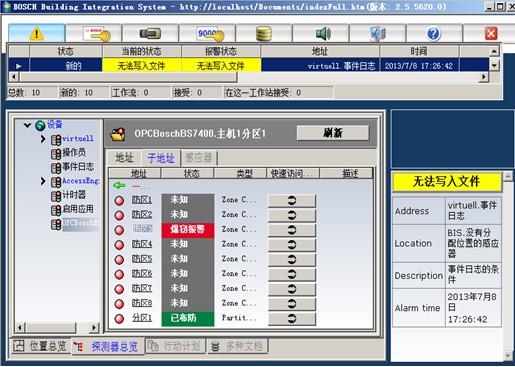Click the virtuell.事件日志 address cell in alarm row
Image resolution: width=515 pixels, height=367 pixels.
(x=320, y=66)
